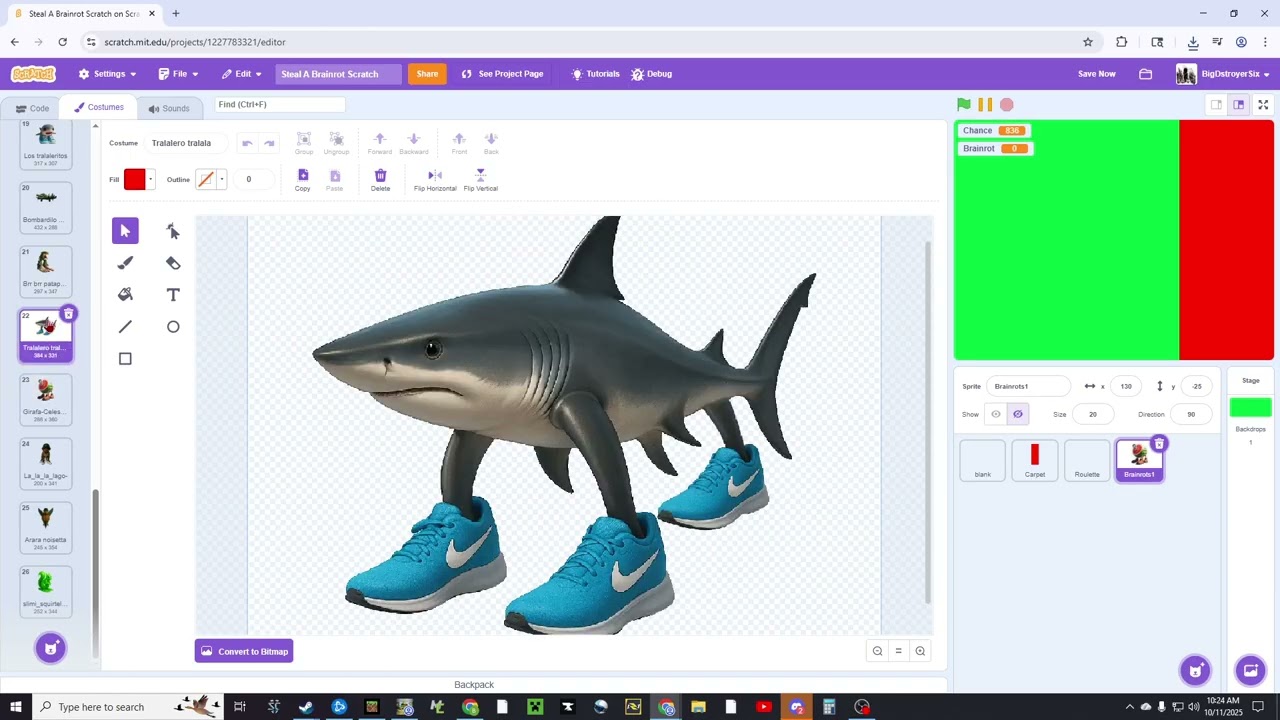Switch to the Code tab
Screen dimensions: 1280x720
[x=32, y=108]
